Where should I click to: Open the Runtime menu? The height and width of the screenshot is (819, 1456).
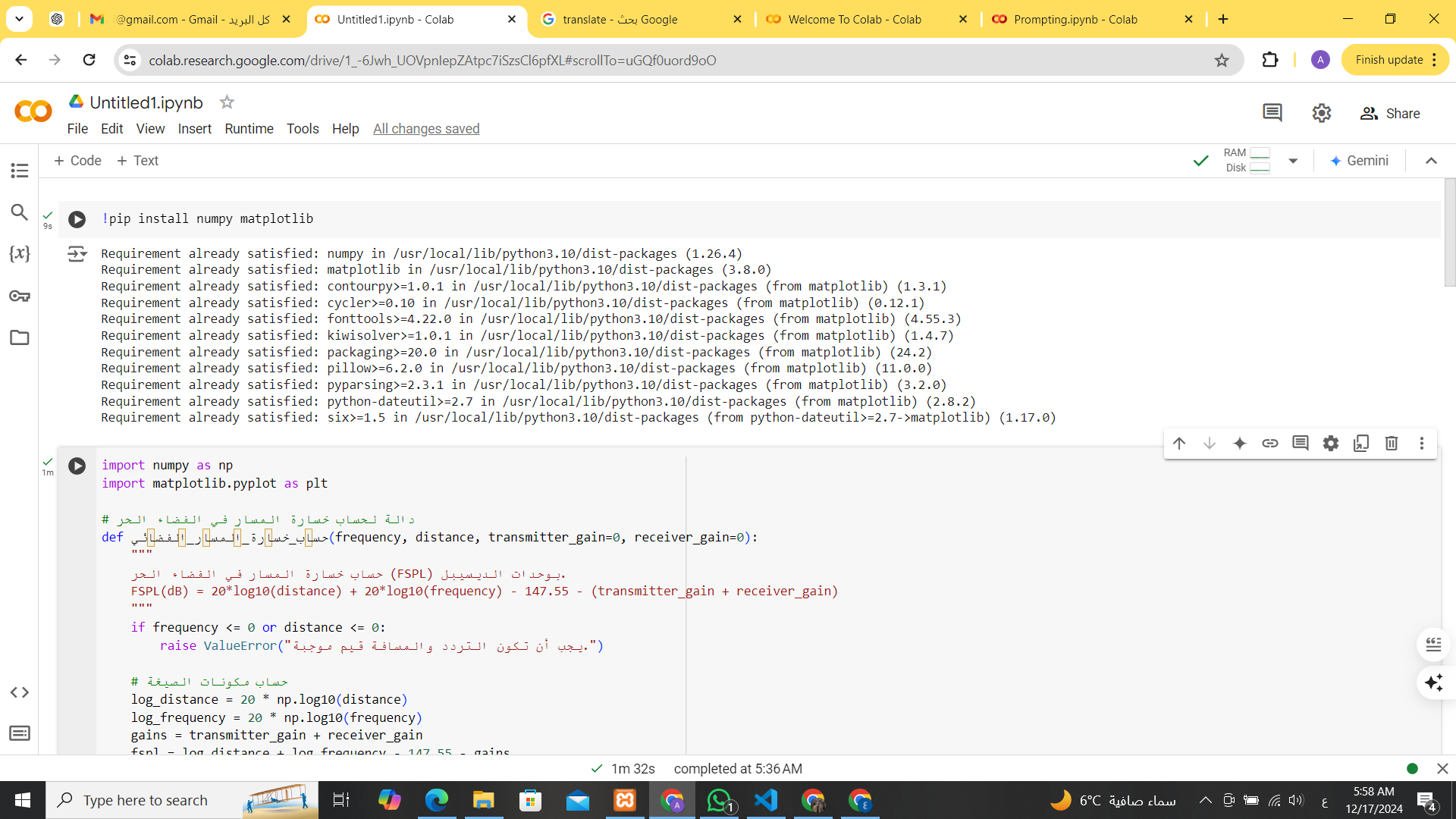(249, 129)
